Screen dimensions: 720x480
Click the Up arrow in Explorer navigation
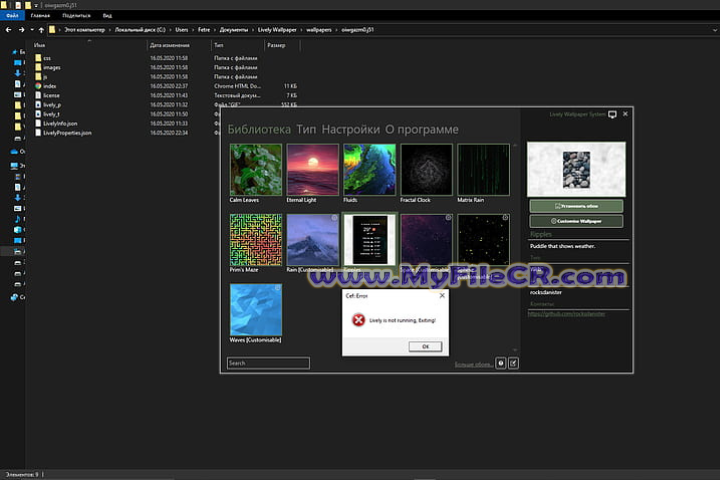point(41,31)
